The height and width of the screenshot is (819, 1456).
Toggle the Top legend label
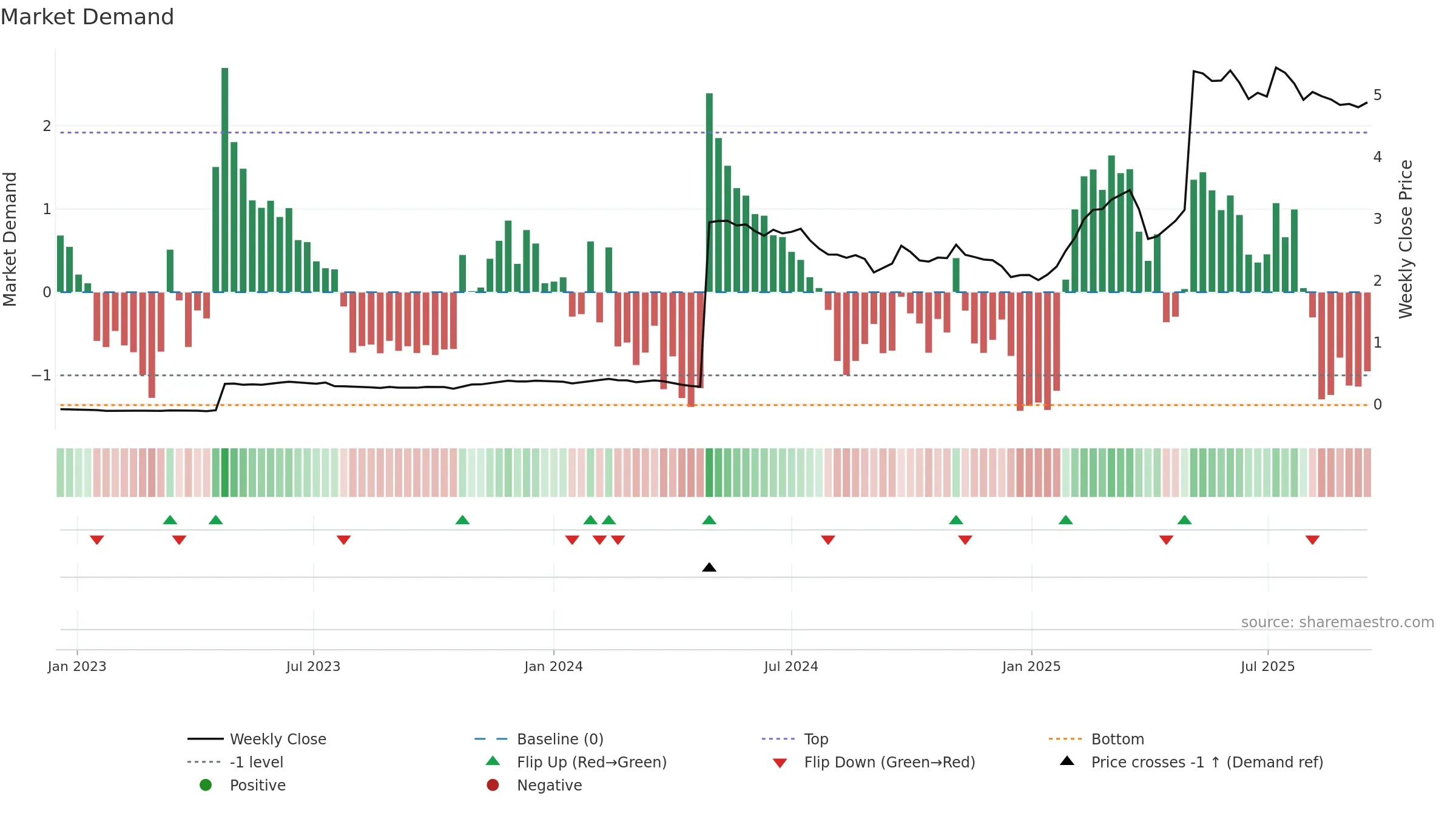tap(816, 739)
